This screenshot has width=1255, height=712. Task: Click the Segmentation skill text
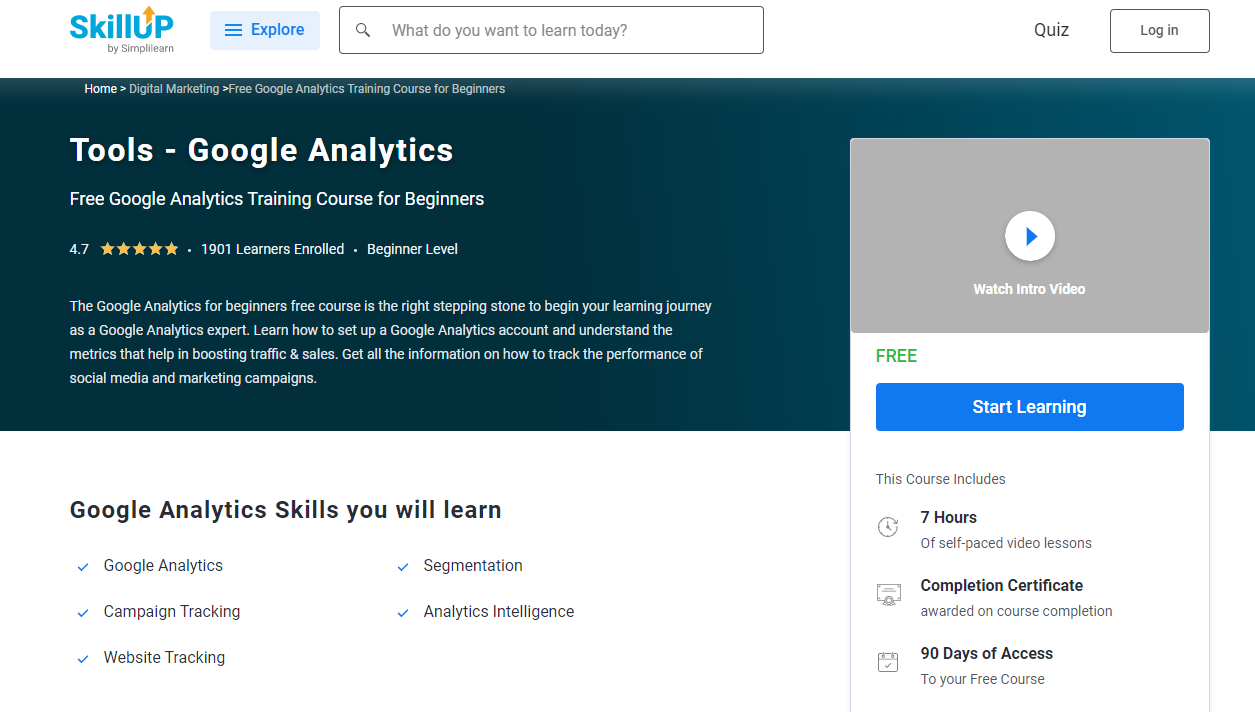pos(473,565)
